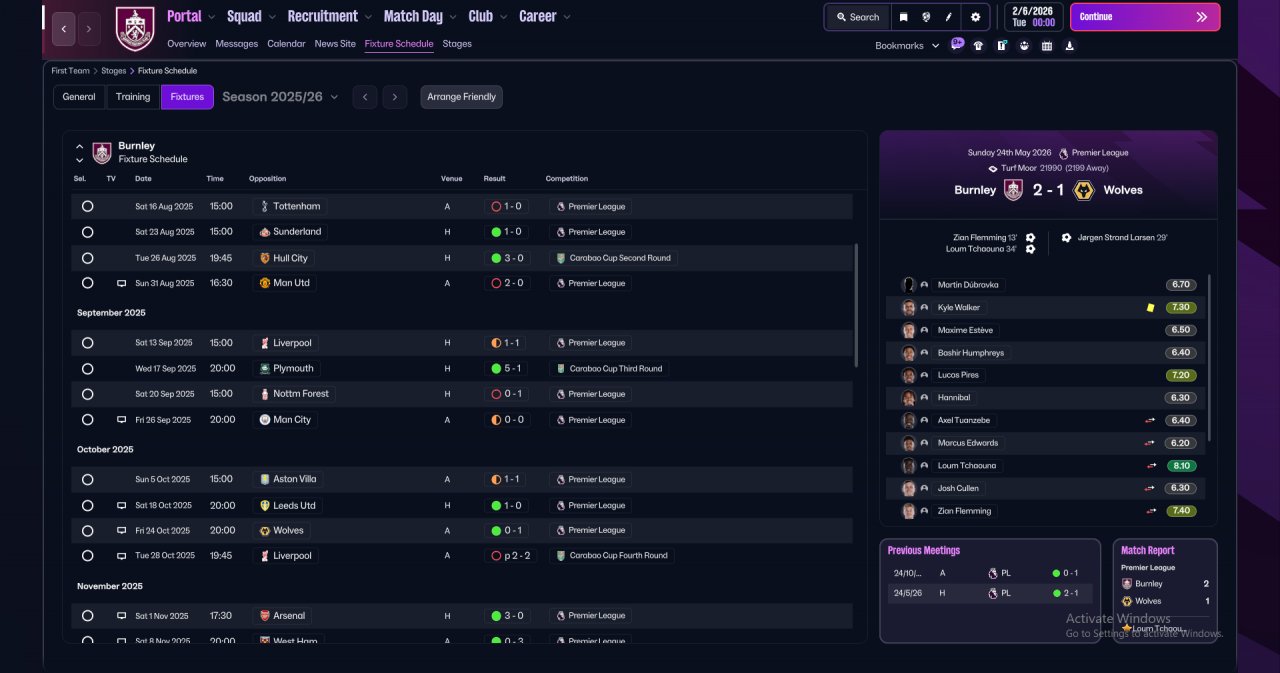Image resolution: width=1280 pixels, height=673 pixels.
Task: Expand the Career menu dropdown
Action: pos(567,17)
